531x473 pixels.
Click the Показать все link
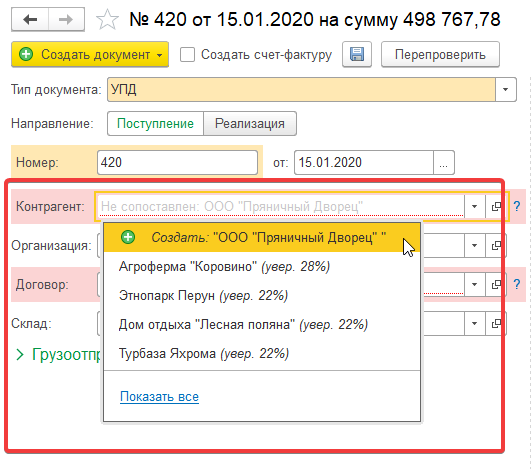click(x=159, y=396)
